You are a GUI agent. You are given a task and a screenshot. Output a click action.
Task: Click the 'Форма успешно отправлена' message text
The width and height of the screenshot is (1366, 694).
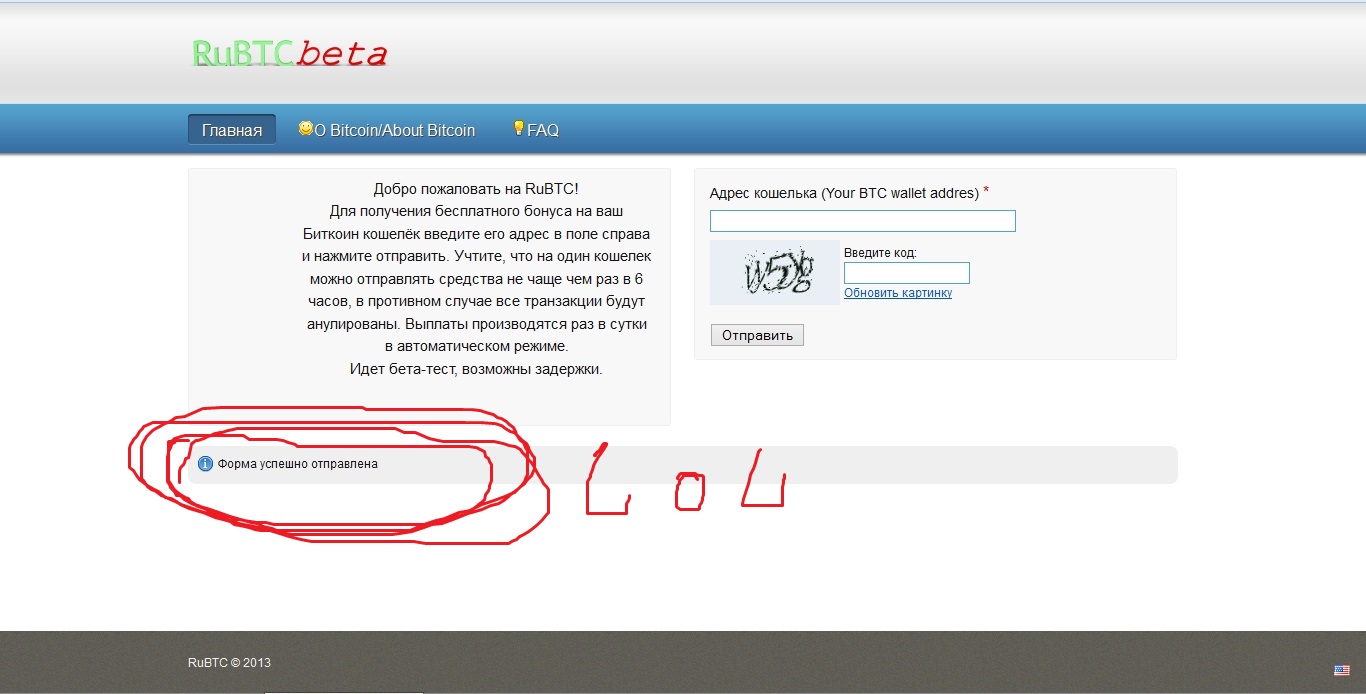[298, 464]
